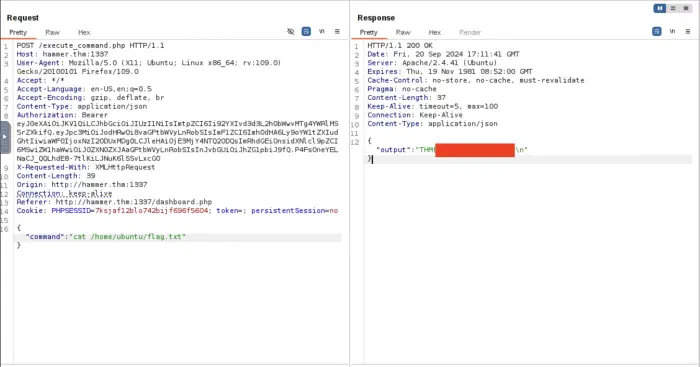Click Origin http://hammer.thm:1337 header
This screenshot has width=700, height=367.
point(82,185)
